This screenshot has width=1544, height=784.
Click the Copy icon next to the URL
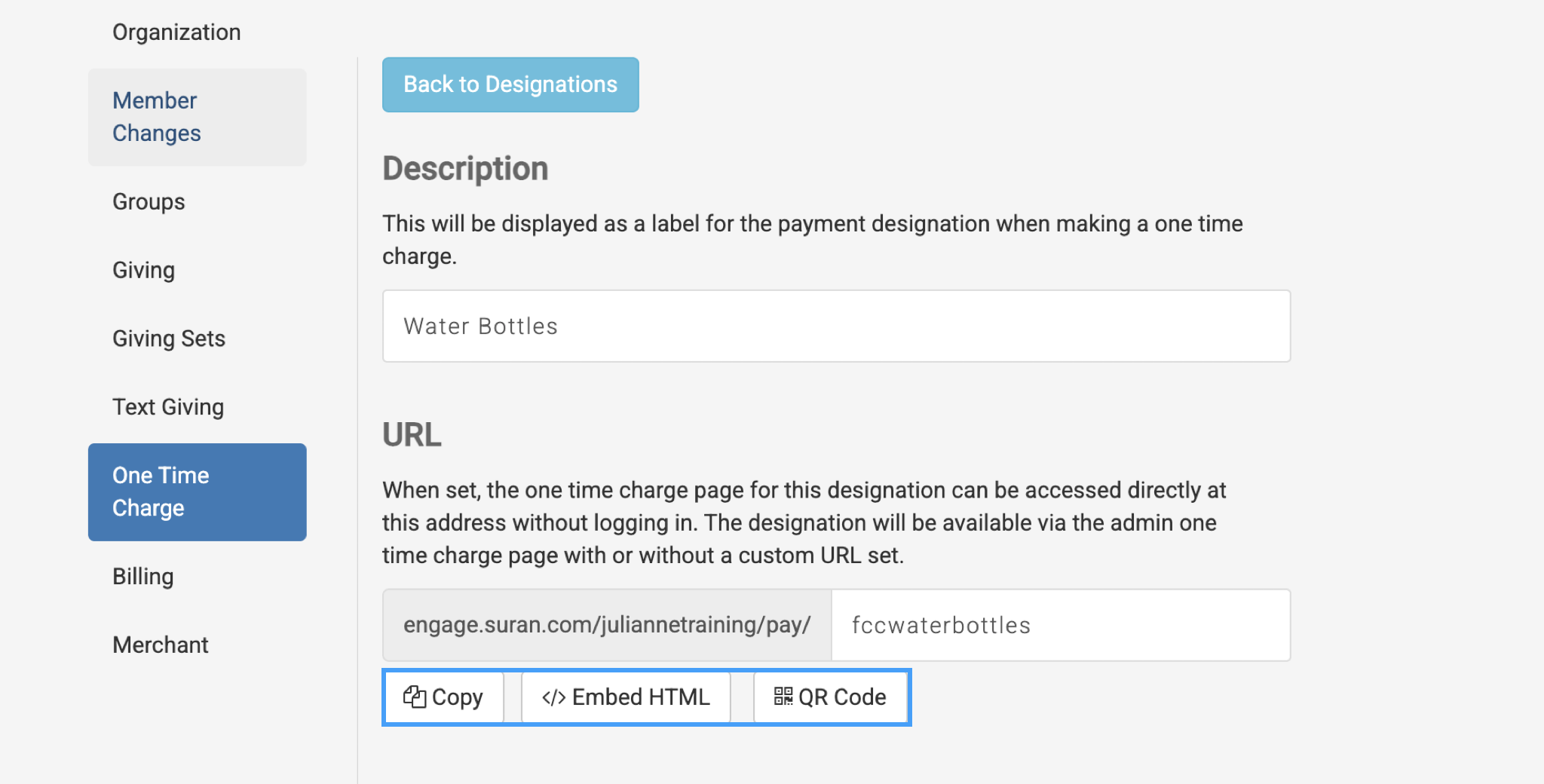point(415,697)
